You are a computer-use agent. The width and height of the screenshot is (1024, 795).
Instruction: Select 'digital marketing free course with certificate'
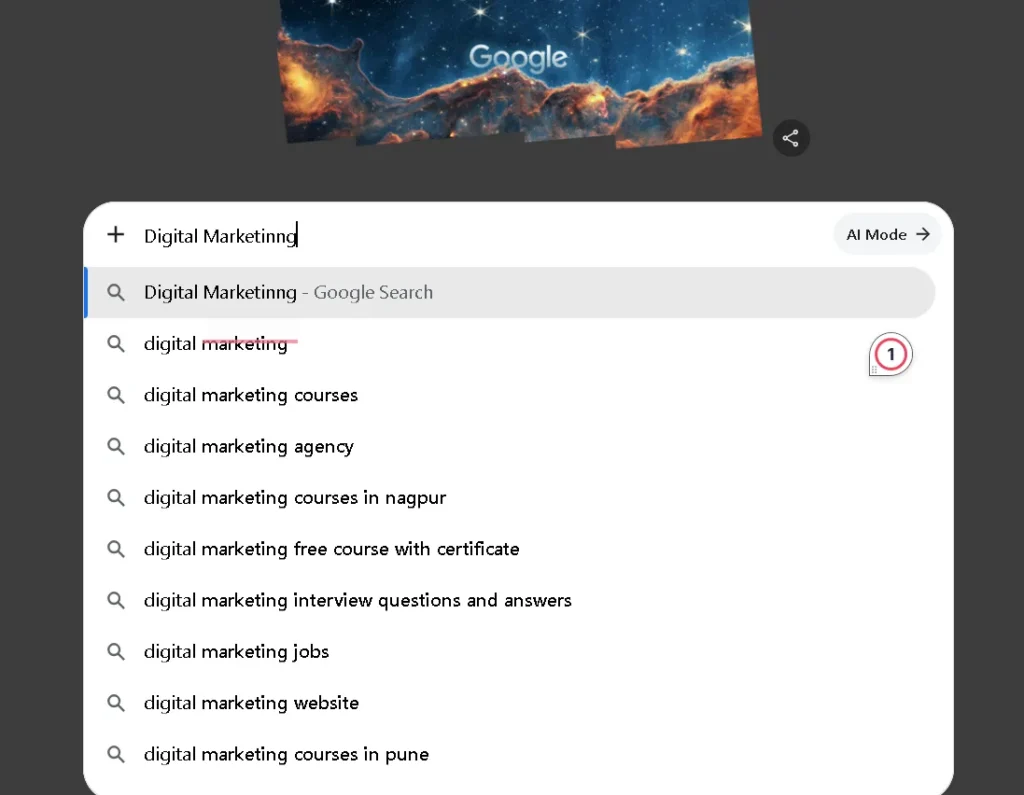[x=509, y=549]
